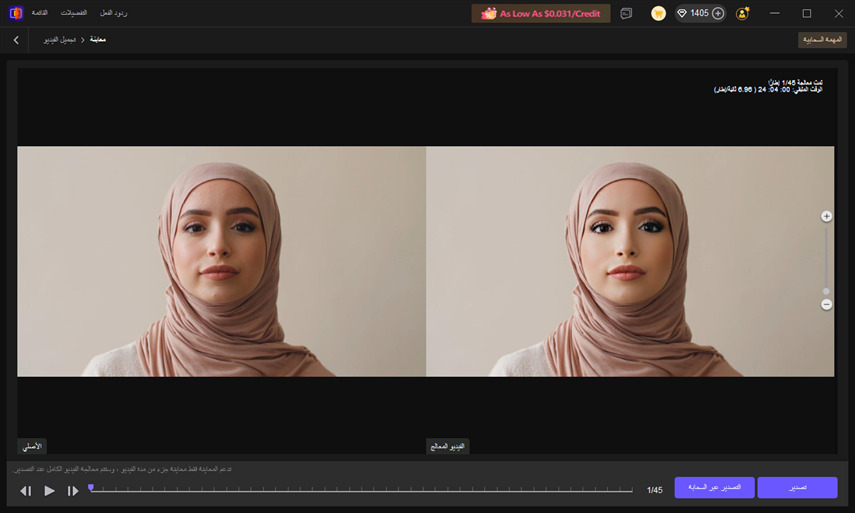
Task: Click the left purple cloud export button
Action: click(x=714, y=487)
